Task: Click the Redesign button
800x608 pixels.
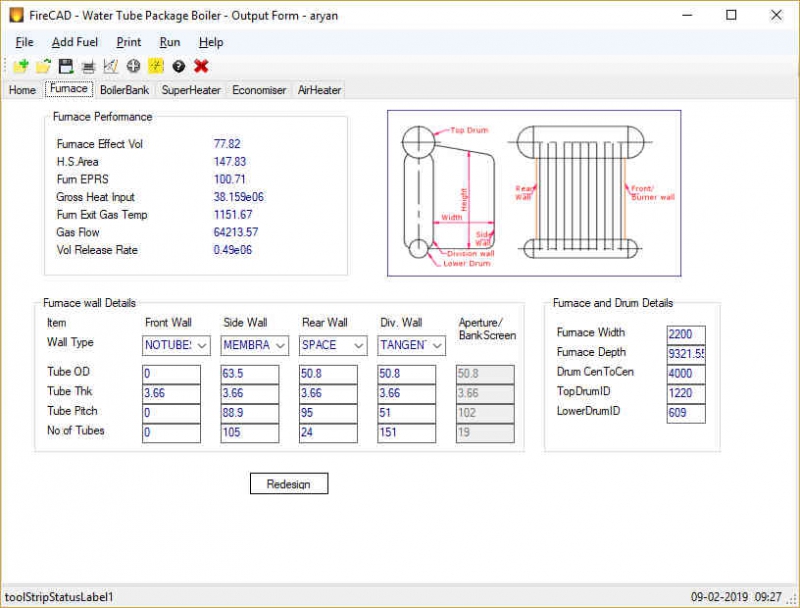Action: pos(288,483)
